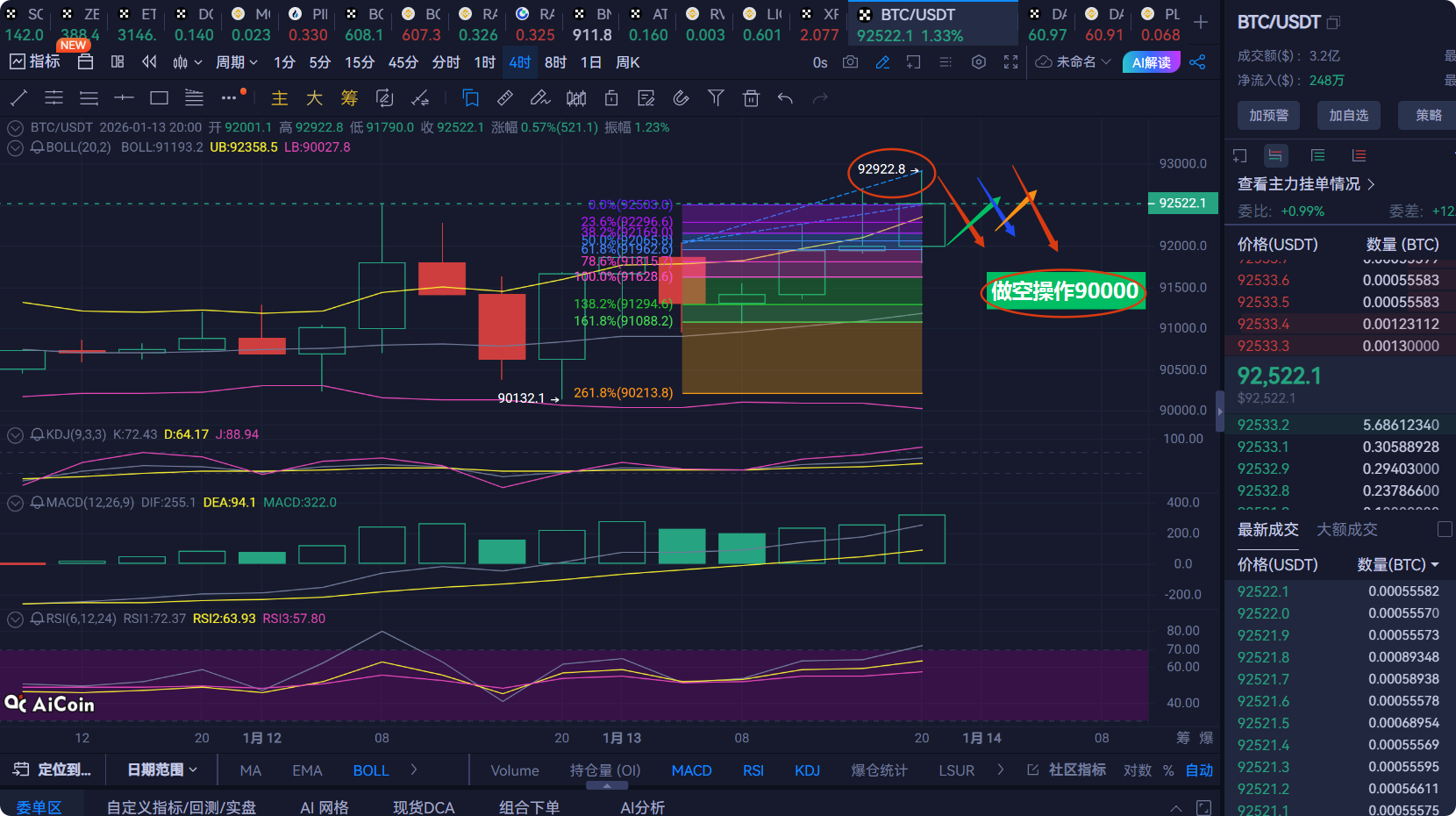
Task: Select the camera screenshot tool
Action: 850,61
